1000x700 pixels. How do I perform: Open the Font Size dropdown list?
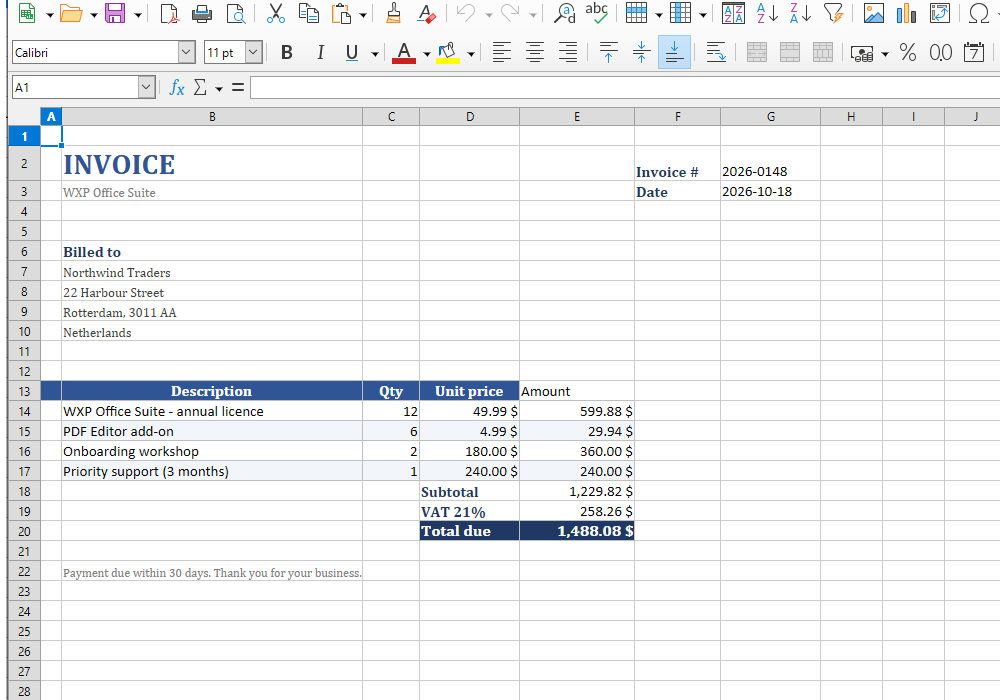pos(253,52)
